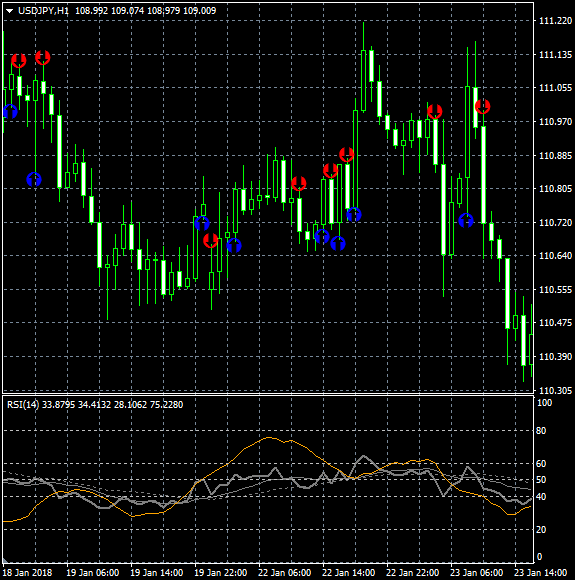Select the last blue buy arrow on the chart
Image resolution: width=575 pixels, height=580 pixels.
point(466,220)
